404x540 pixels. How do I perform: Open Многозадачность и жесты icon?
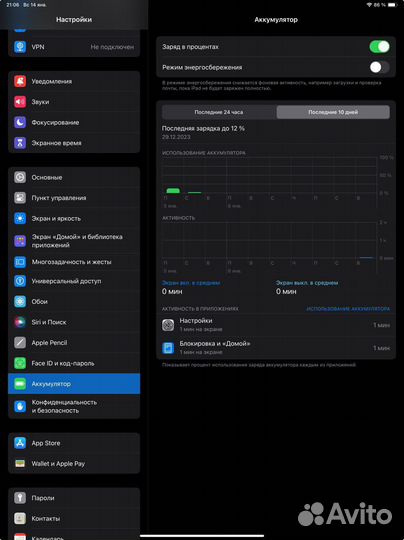click(x=20, y=262)
